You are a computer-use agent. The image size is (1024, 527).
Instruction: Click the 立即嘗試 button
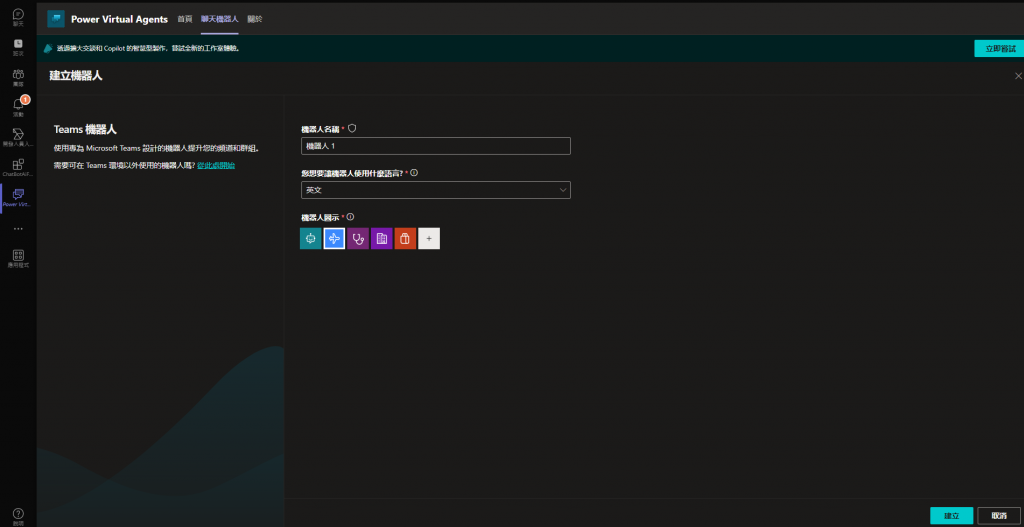(999, 48)
